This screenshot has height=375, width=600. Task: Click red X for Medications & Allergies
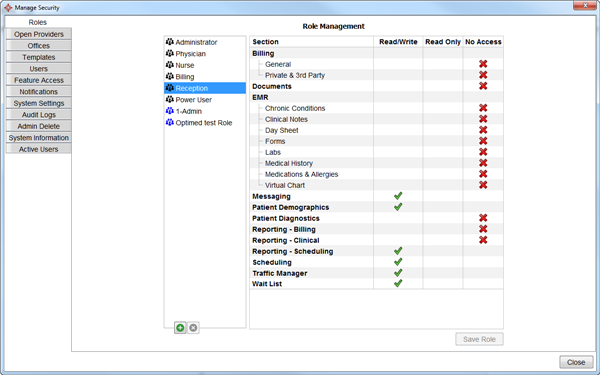pos(483,174)
